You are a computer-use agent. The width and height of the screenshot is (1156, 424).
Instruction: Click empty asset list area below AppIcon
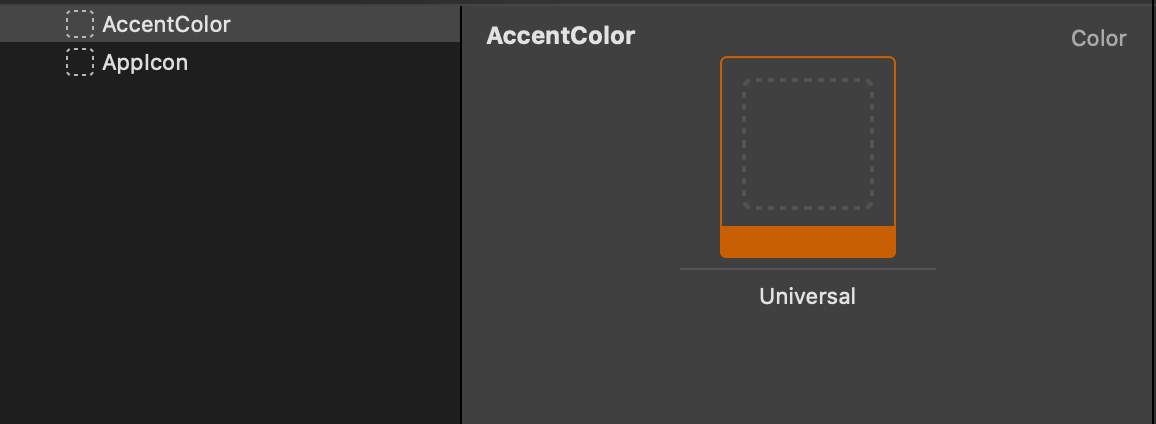coord(230,250)
